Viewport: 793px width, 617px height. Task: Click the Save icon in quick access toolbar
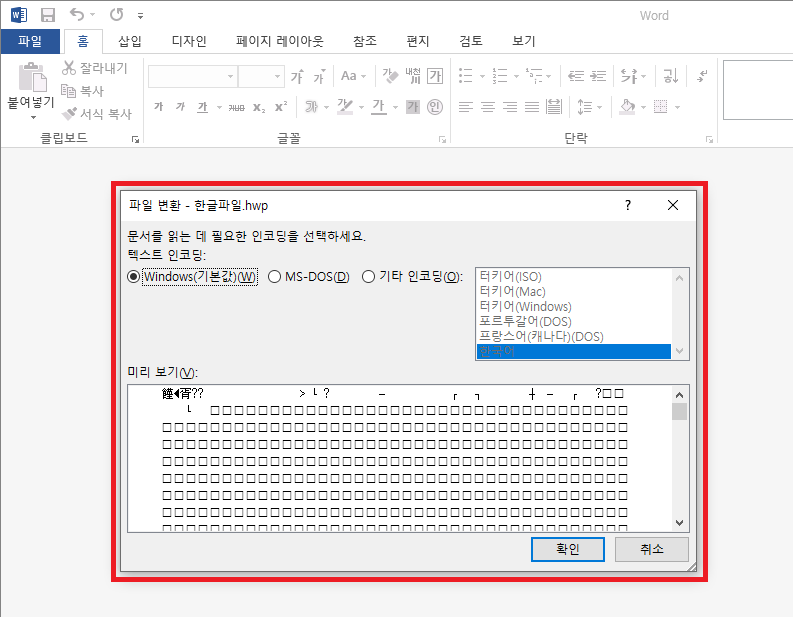48,15
